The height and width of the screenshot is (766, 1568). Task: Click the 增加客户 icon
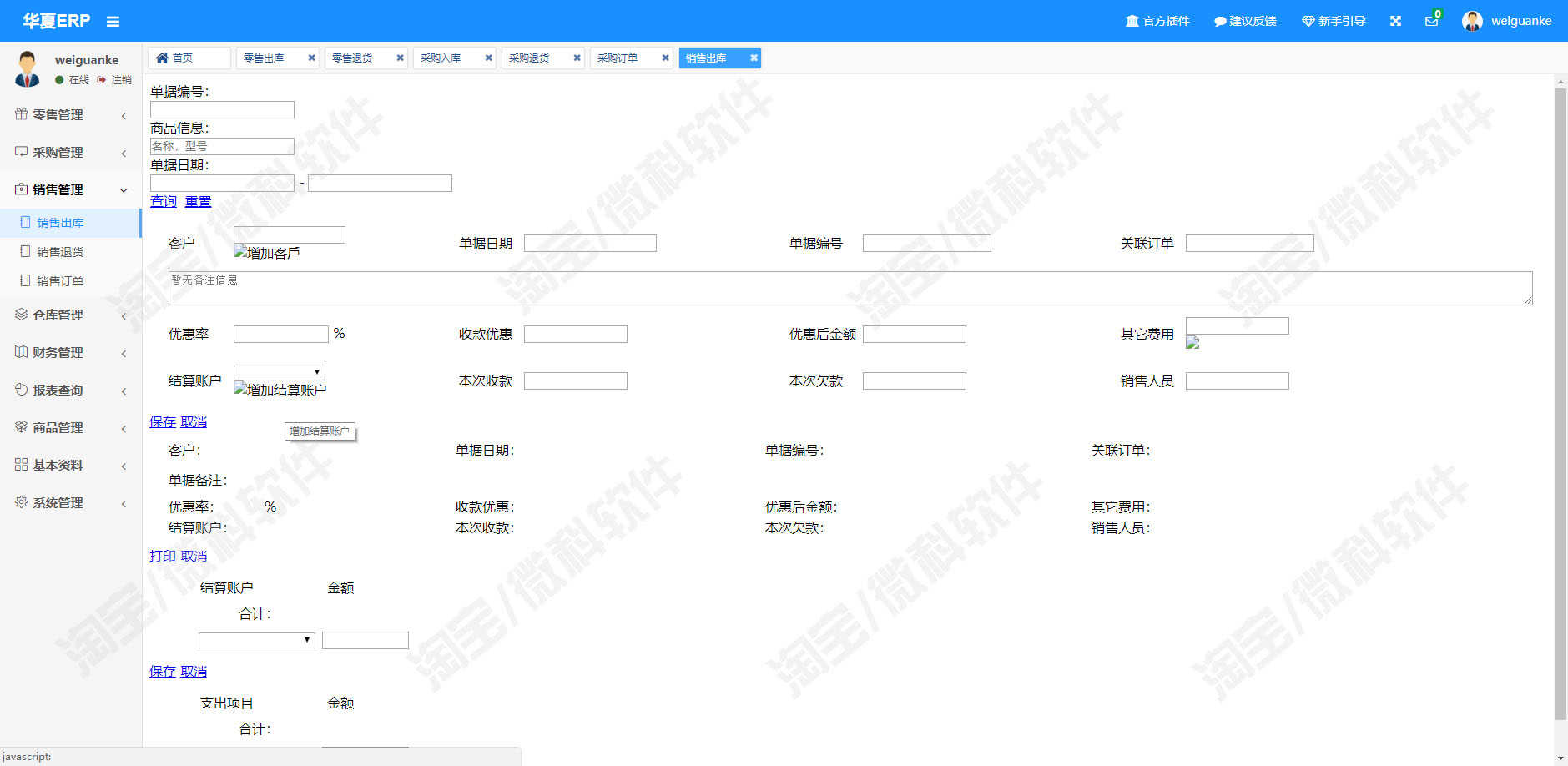point(266,252)
